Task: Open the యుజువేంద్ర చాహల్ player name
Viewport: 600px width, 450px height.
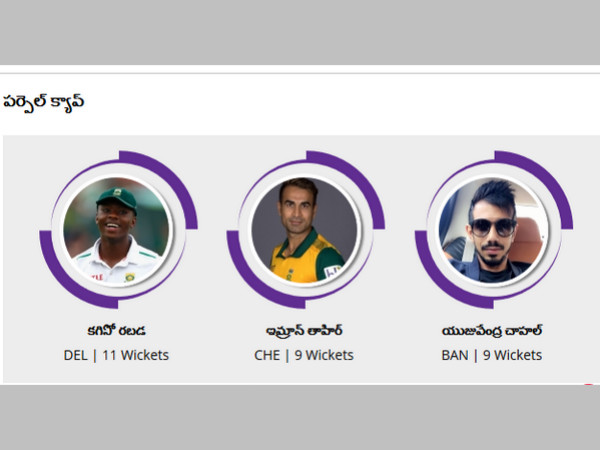Action: (x=492, y=331)
